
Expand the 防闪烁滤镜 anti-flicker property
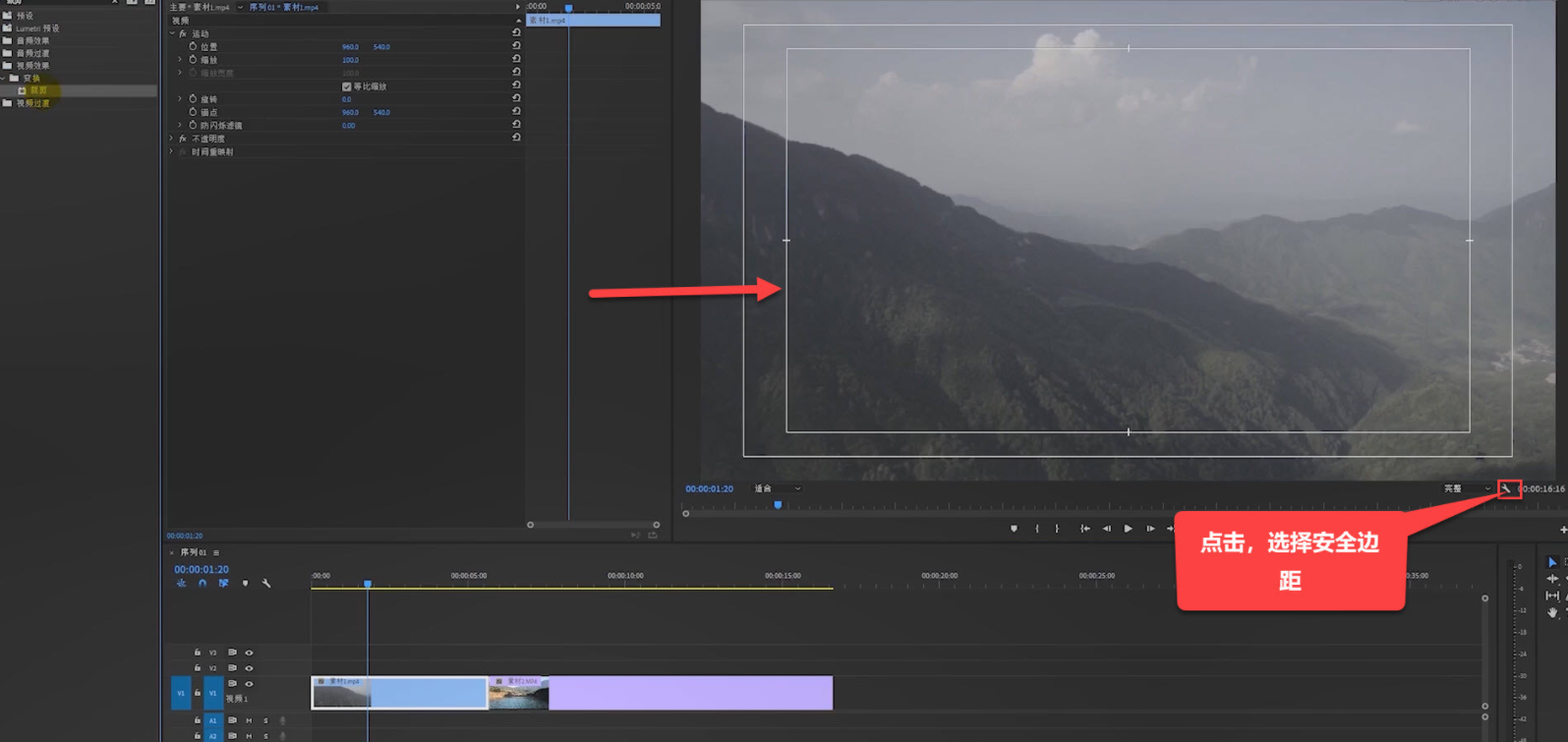[180, 126]
